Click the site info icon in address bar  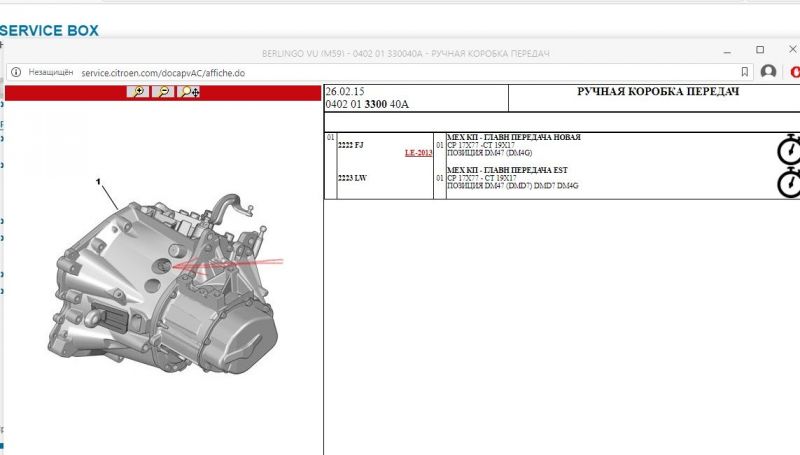coord(15,72)
